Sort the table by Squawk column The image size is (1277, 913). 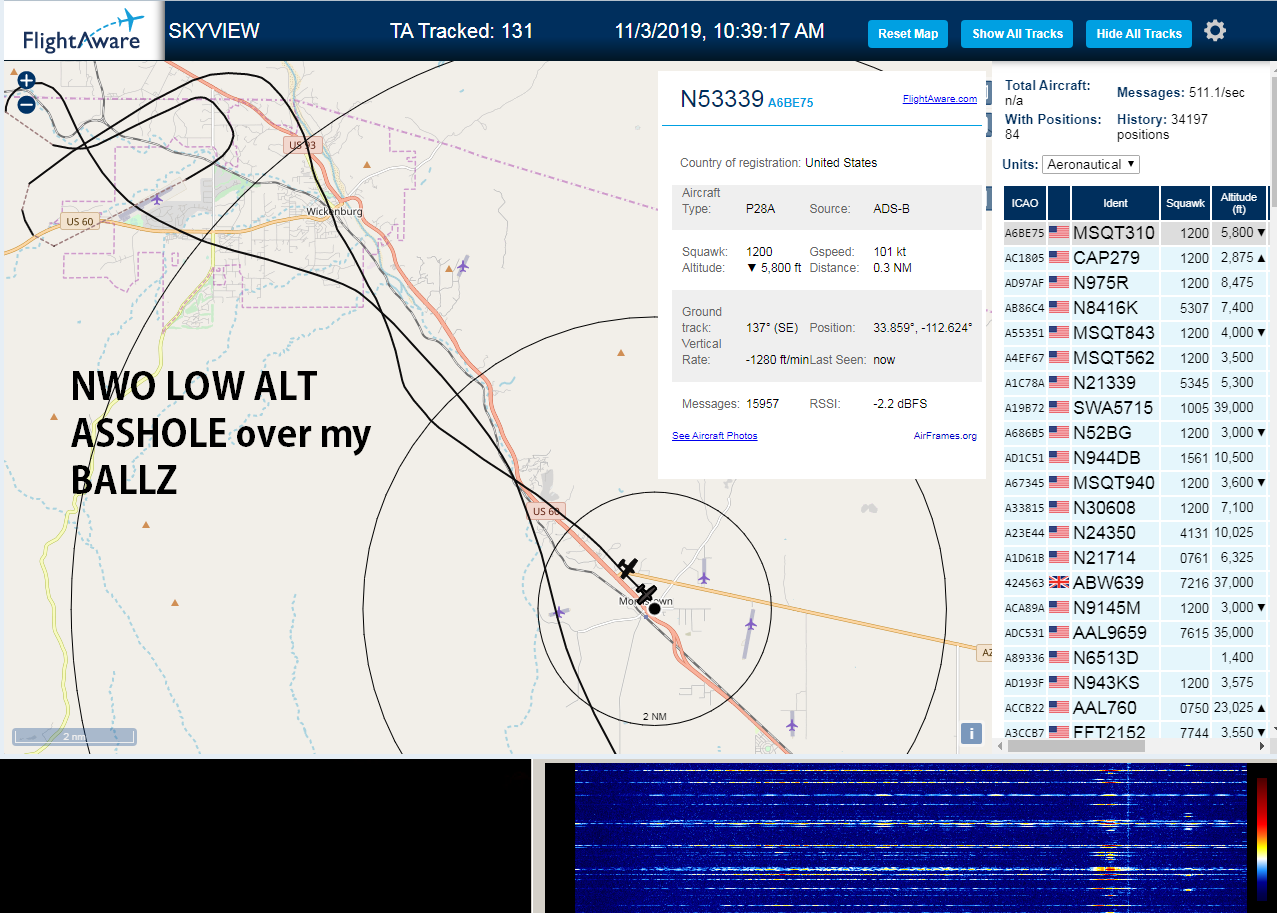pyautogui.click(x=1185, y=203)
